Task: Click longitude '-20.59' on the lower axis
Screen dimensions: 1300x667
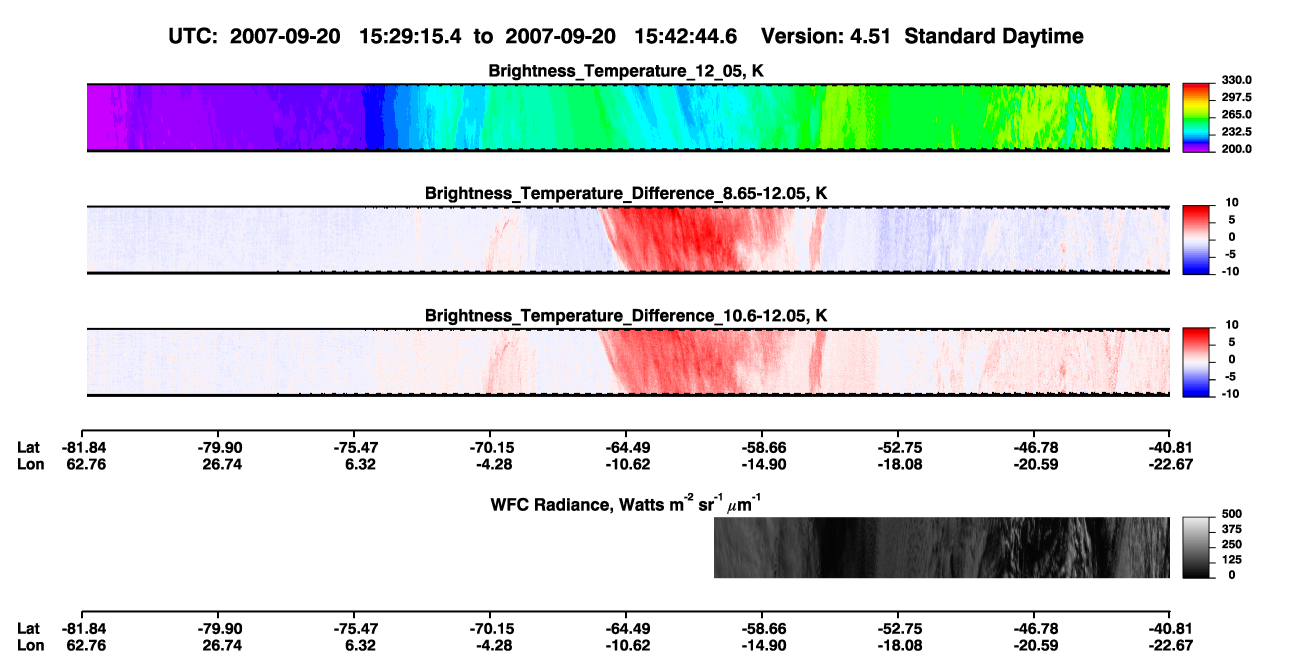Action: pyautogui.click(x=1034, y=644)
